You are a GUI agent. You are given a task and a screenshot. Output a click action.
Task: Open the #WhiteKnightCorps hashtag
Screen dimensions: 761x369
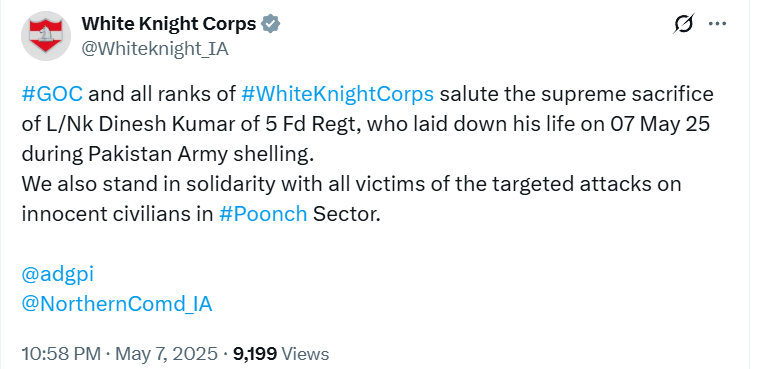pyautogui.click(x=337, y=94)
